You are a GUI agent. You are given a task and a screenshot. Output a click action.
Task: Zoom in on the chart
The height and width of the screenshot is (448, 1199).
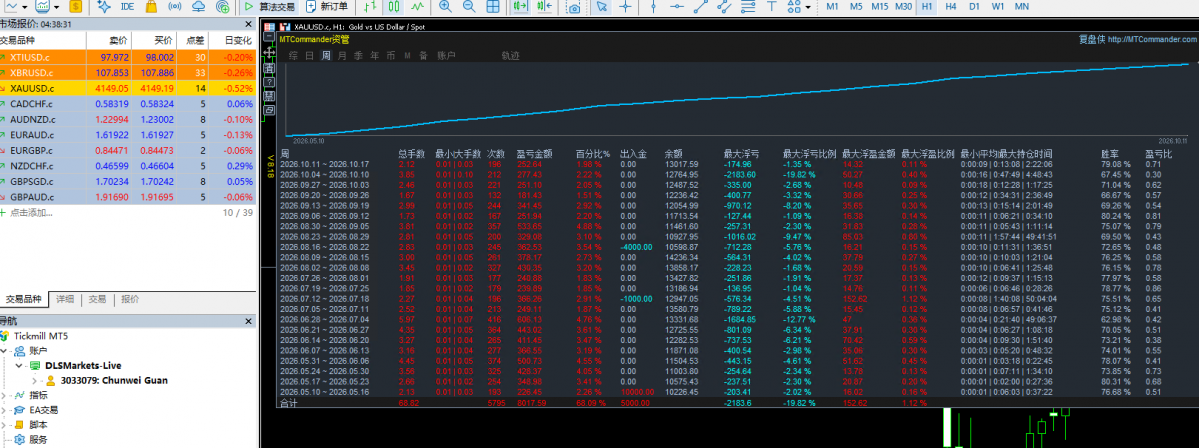coord(445,7)
